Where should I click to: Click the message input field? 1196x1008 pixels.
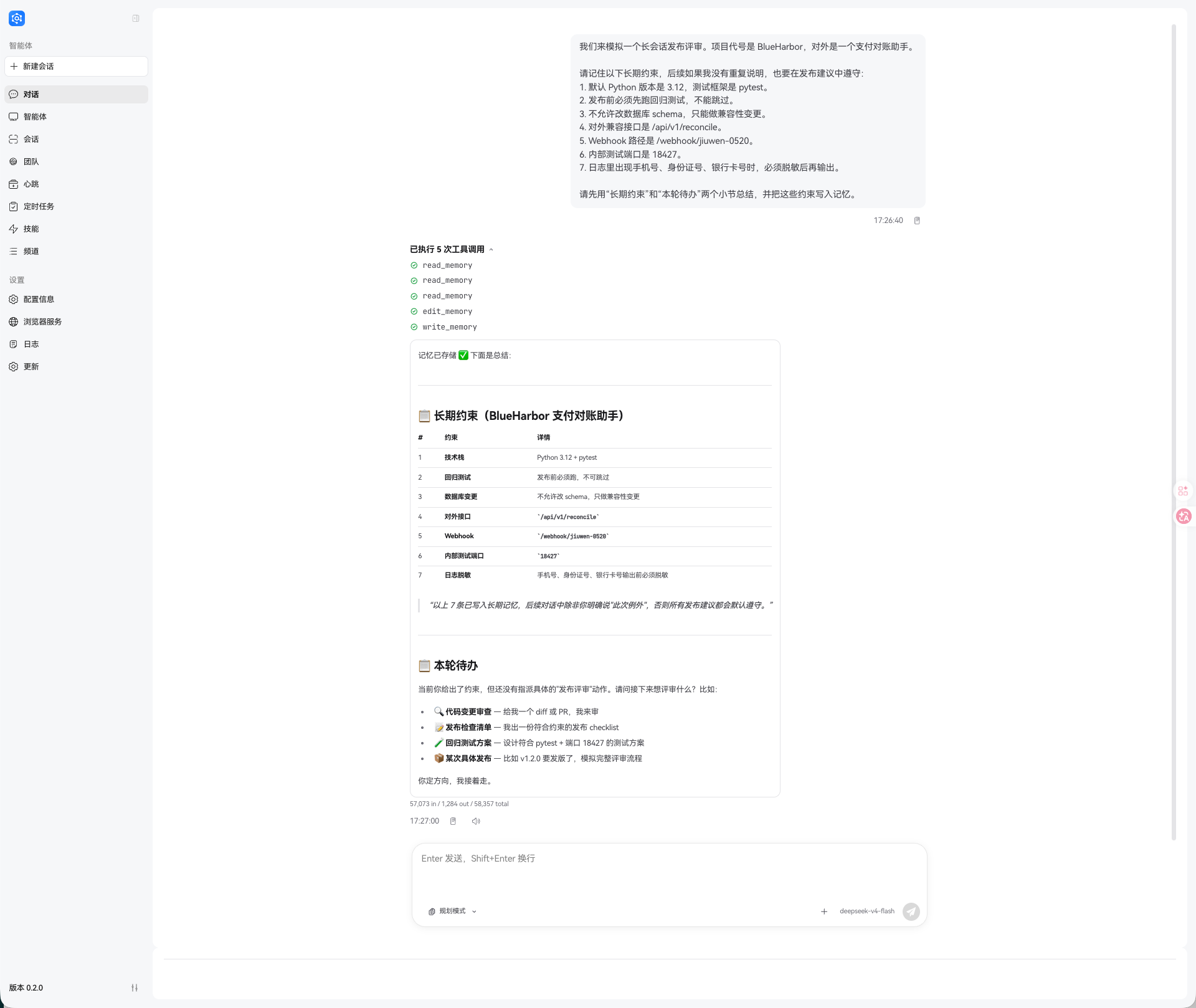pos(669,872)
